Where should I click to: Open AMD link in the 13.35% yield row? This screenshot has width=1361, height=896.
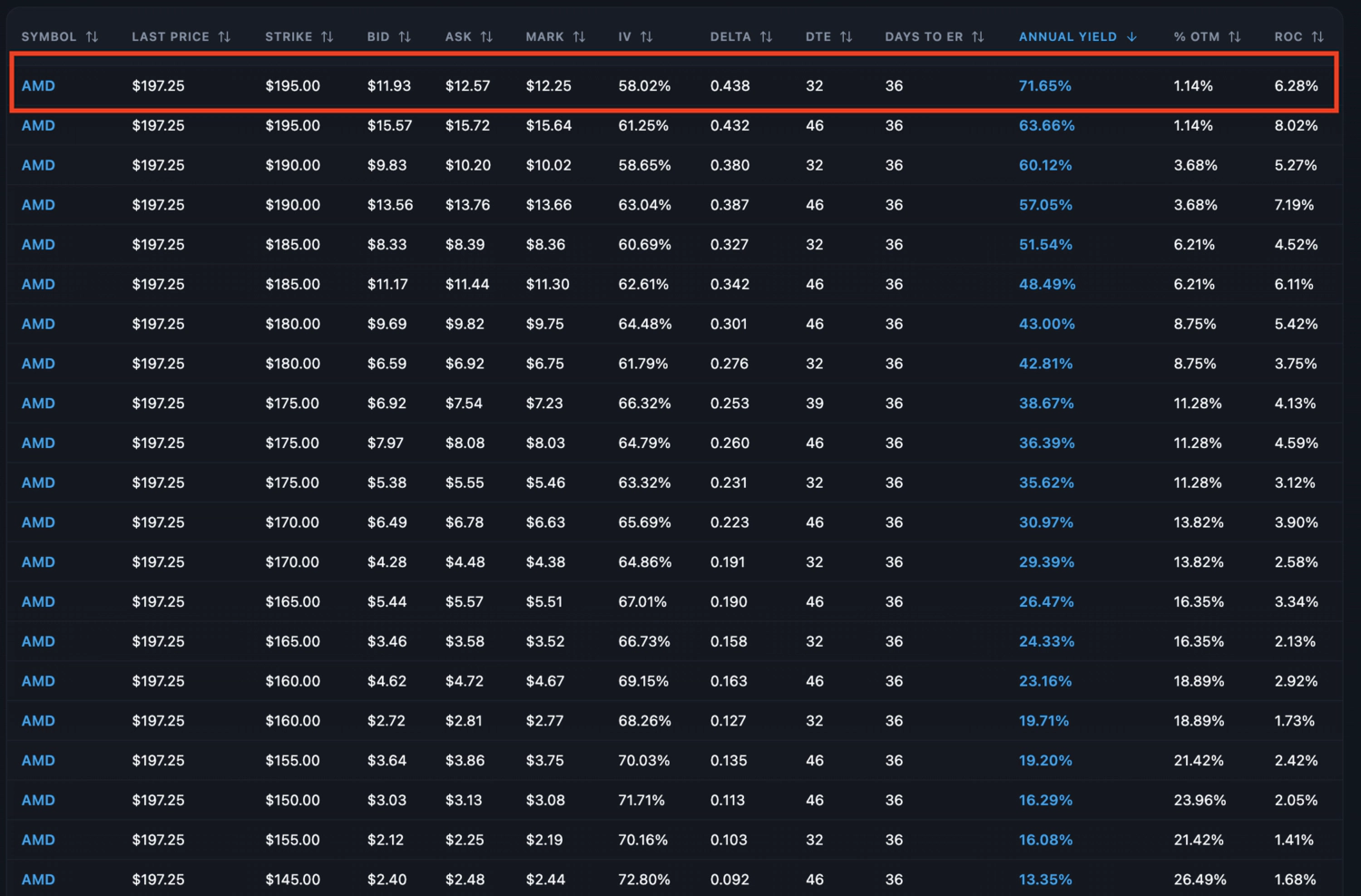tap(38, 880)
